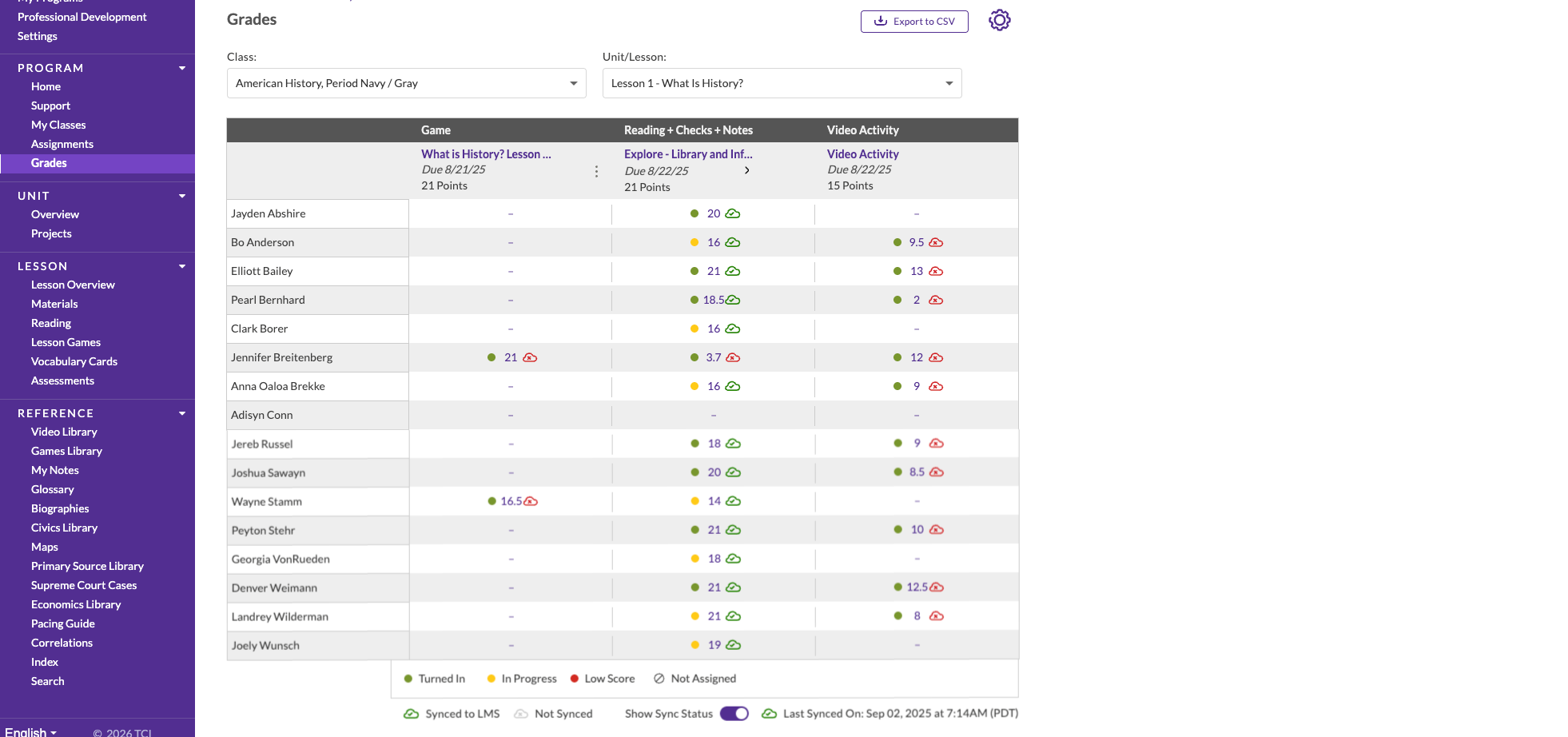Expand the Explore - Library column chevron
1568x737 pixels.
click(x=747, y=170)
